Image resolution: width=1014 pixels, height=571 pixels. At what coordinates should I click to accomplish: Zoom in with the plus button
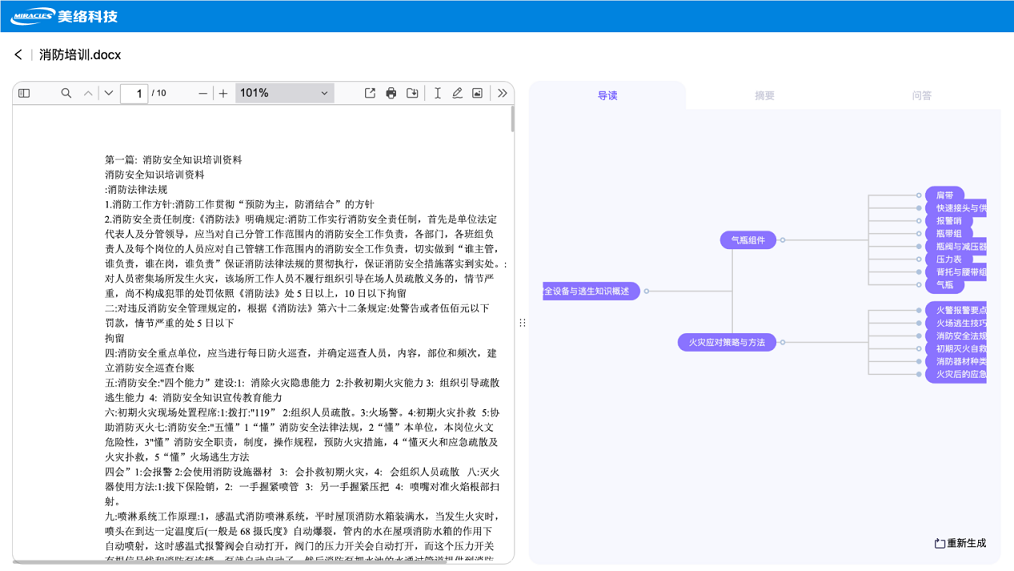223,93
